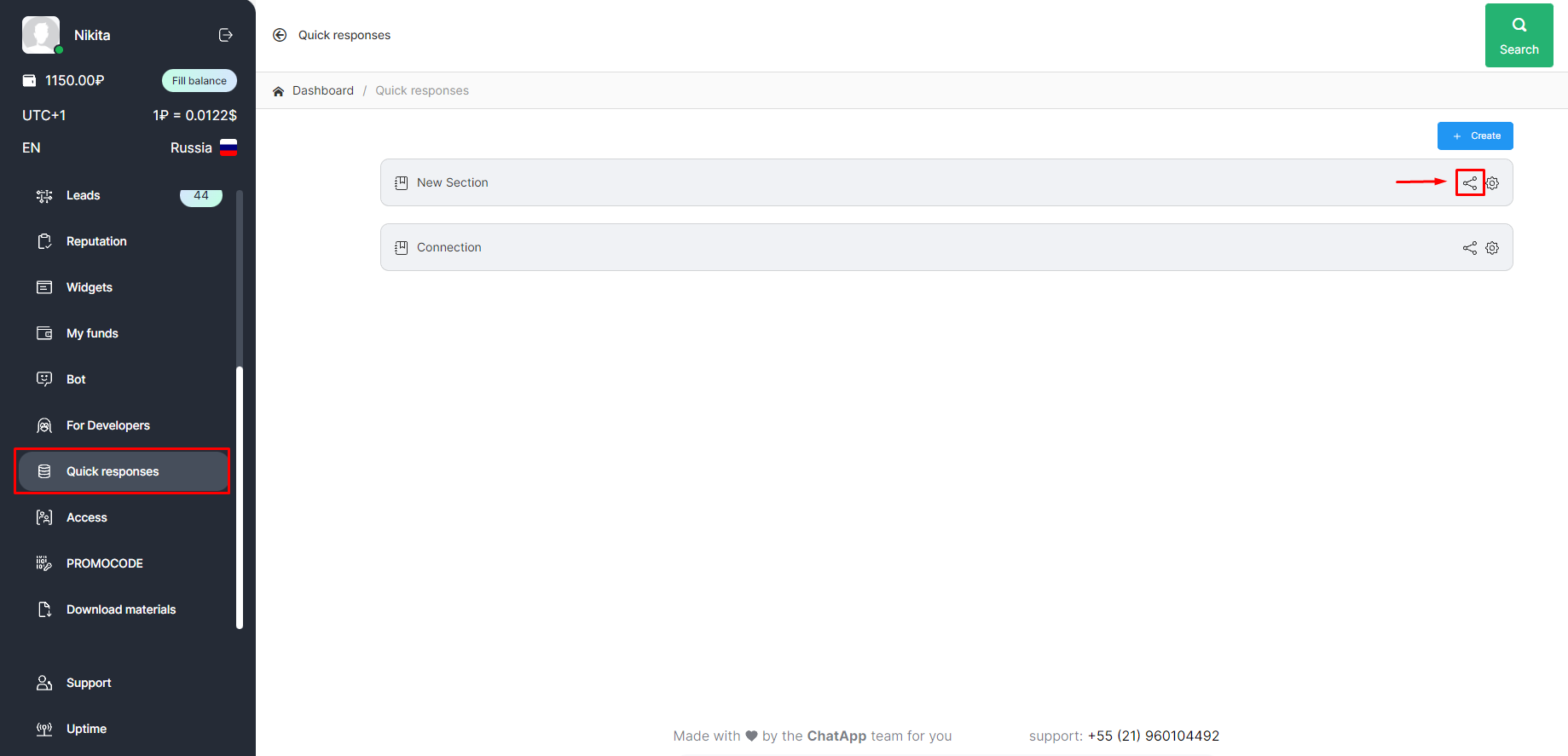The width and height of the screenshot is (1568, 756).
Task: Navigate to the Bot section
Action: coord(76,380)
